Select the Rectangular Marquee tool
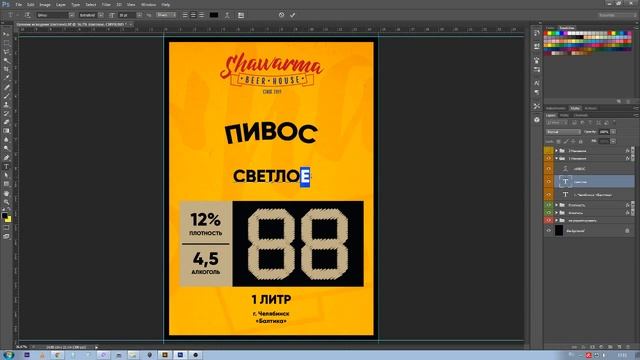 coord(6,43)
